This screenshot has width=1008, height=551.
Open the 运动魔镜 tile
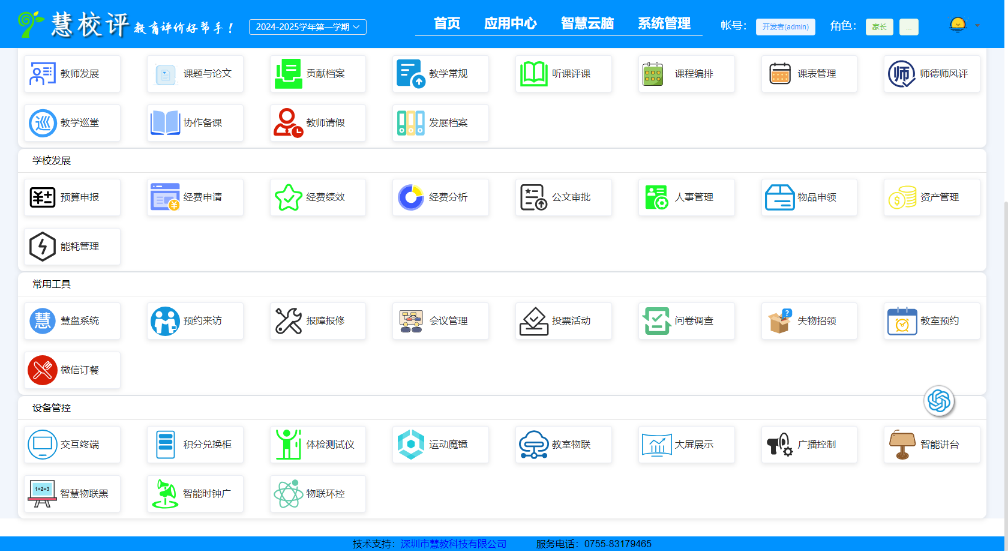click(440, 445)
